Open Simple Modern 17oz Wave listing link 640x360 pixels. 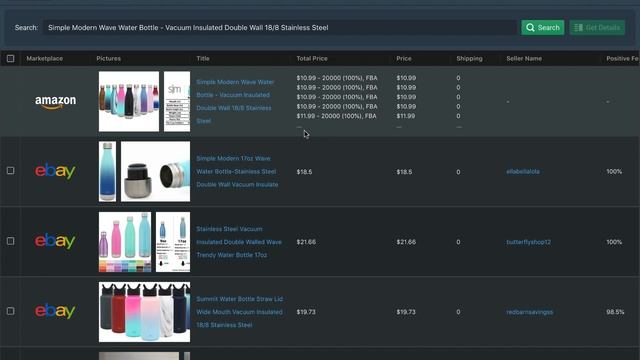[x=237, y=171]
